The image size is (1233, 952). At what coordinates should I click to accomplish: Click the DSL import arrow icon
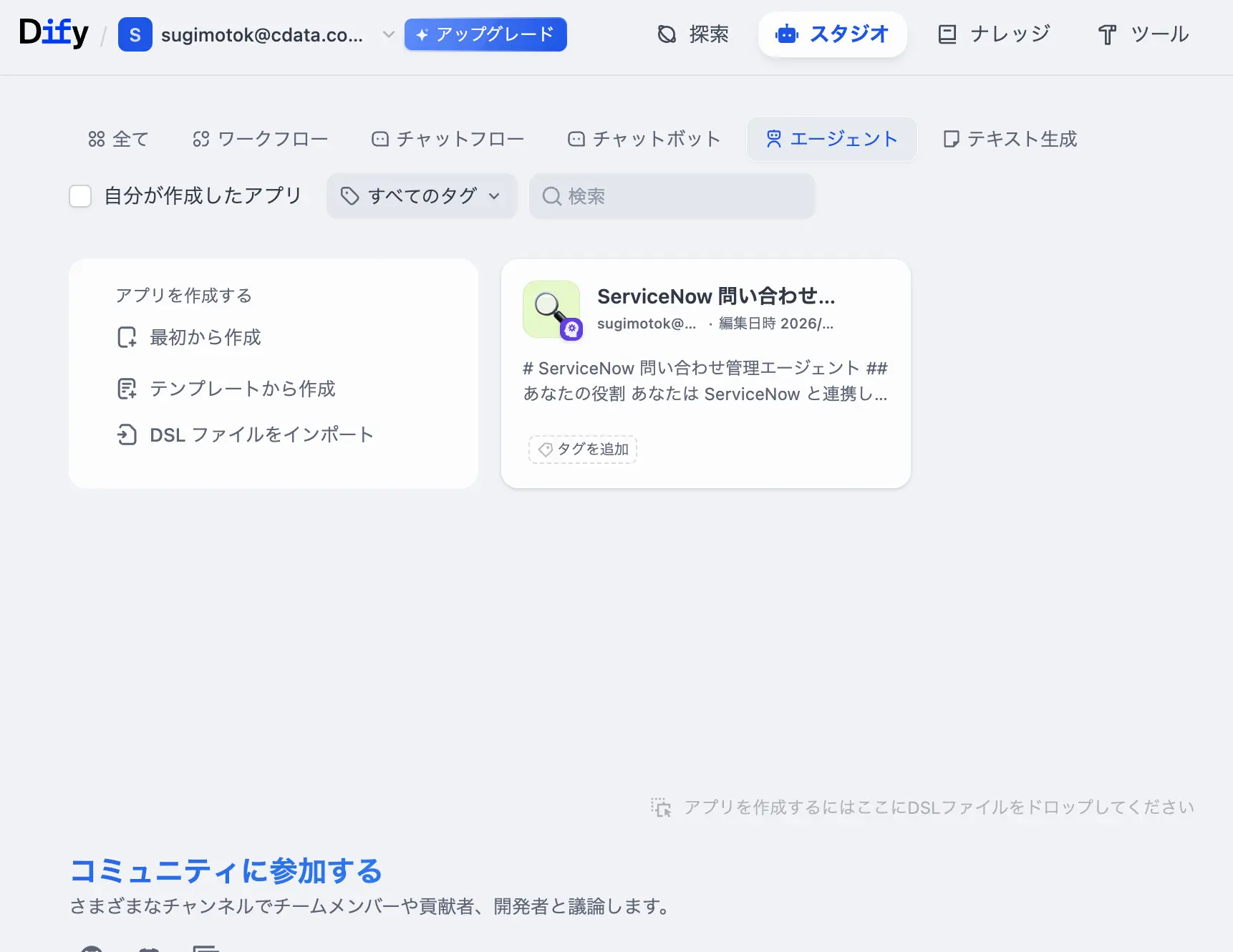point(127,434)
